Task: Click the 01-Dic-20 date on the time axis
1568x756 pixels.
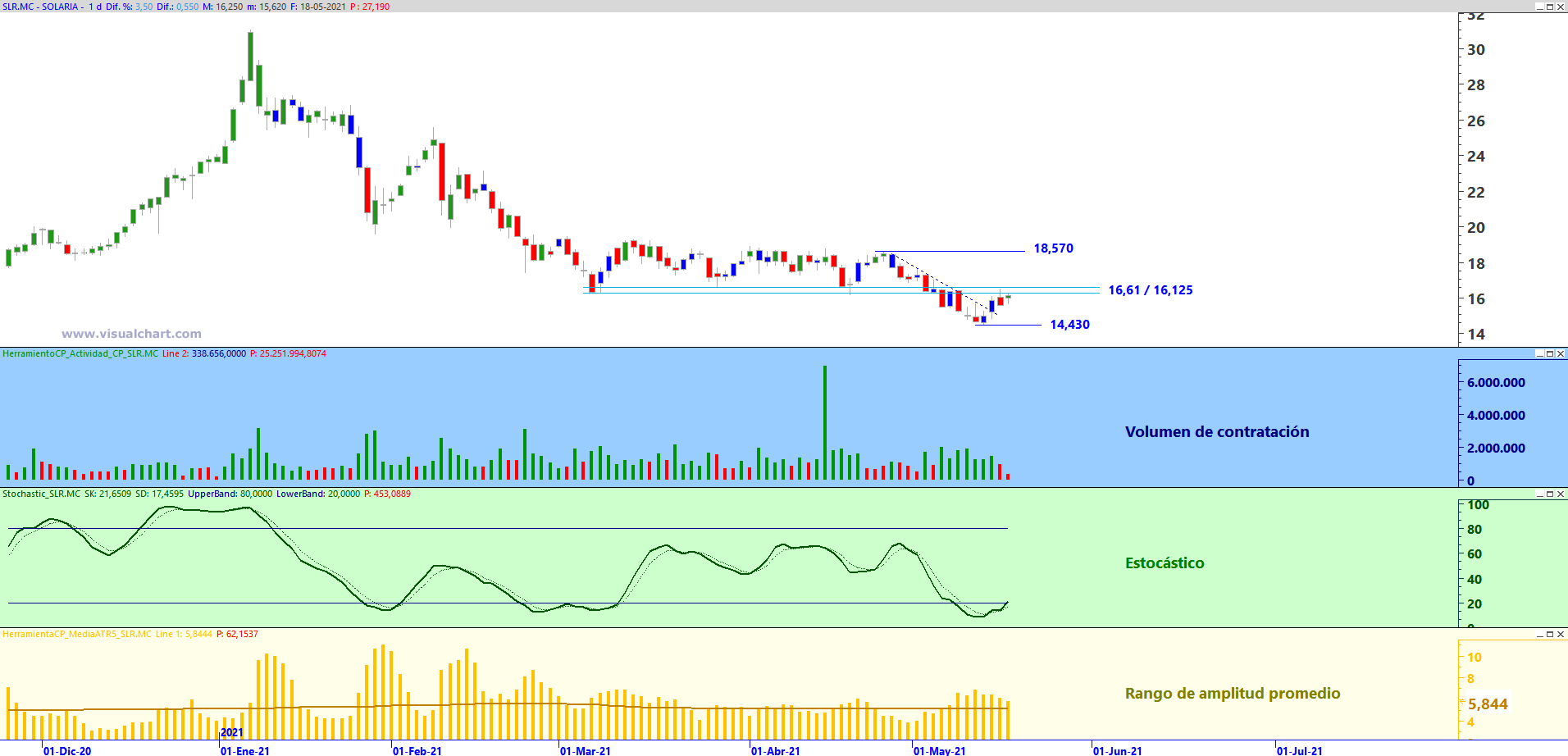Action: pos(67,750)
